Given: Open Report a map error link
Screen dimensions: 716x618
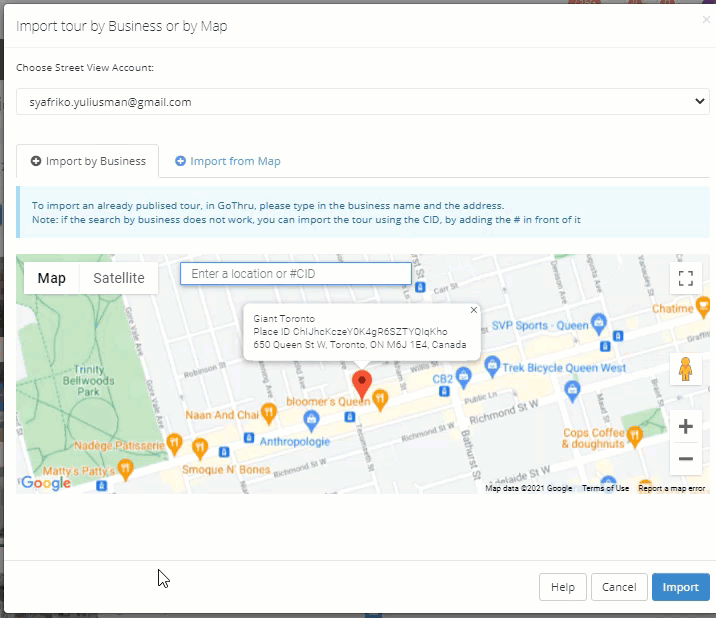Looking at the screenshot, I should tap(671, 488).
